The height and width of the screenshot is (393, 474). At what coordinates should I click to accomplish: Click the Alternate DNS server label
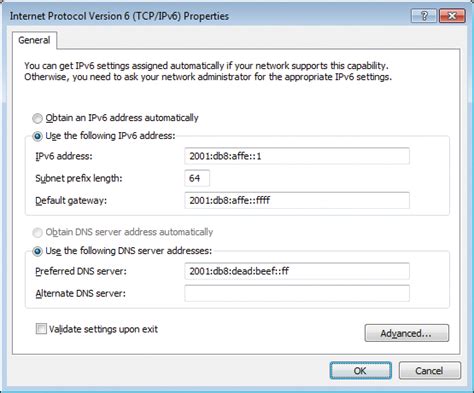[80, 293]
